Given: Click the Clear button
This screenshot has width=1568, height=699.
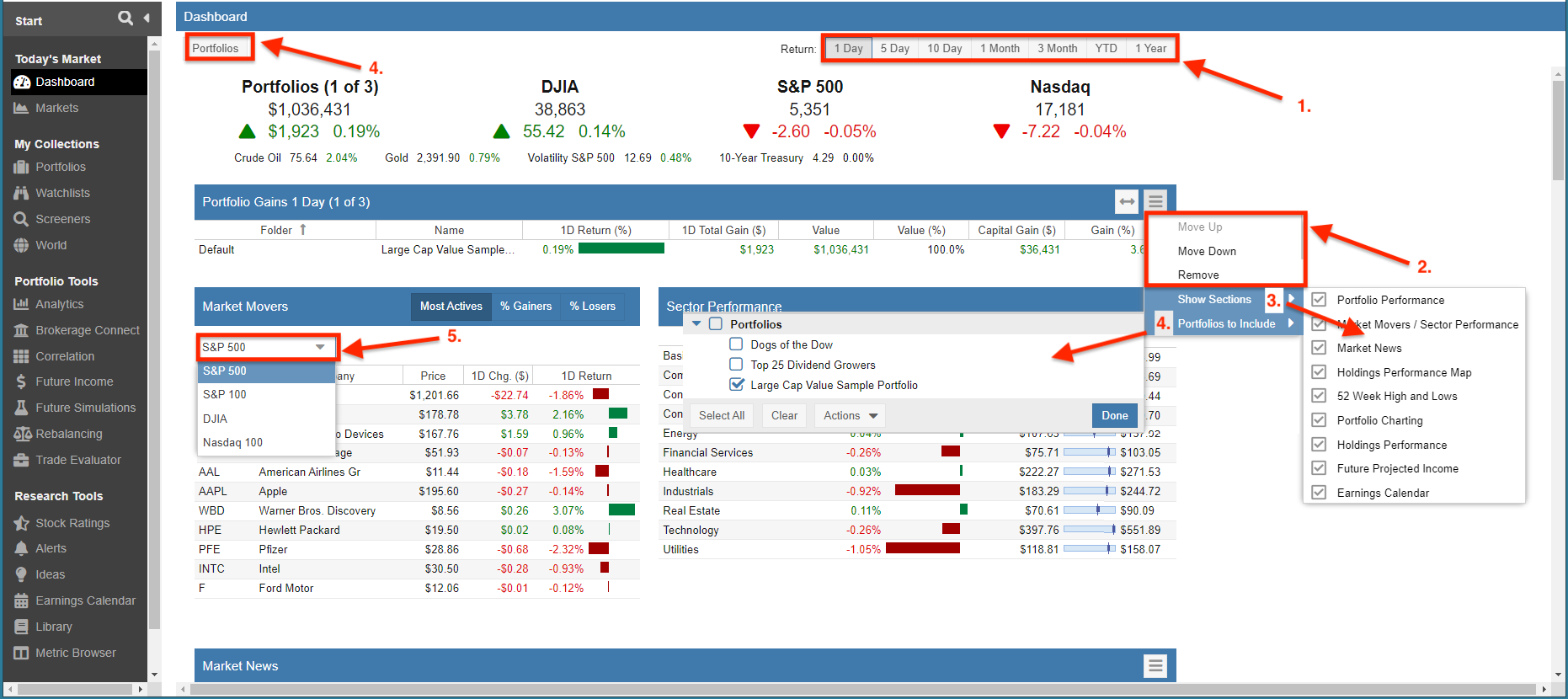Looking at the screenshot, I should 784,415.
